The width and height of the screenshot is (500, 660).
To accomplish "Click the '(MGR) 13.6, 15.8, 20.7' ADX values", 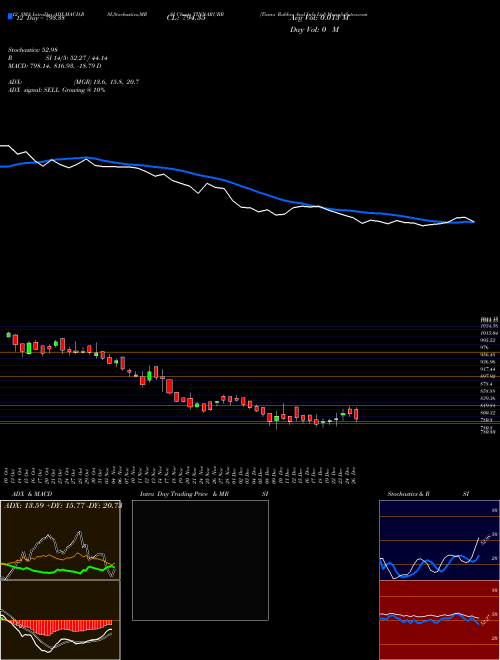I will pos(106,82).
